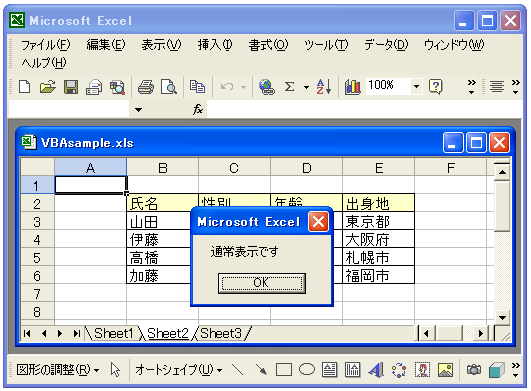
Task: Click OK in the message dialog
Action: click(261, 283)
